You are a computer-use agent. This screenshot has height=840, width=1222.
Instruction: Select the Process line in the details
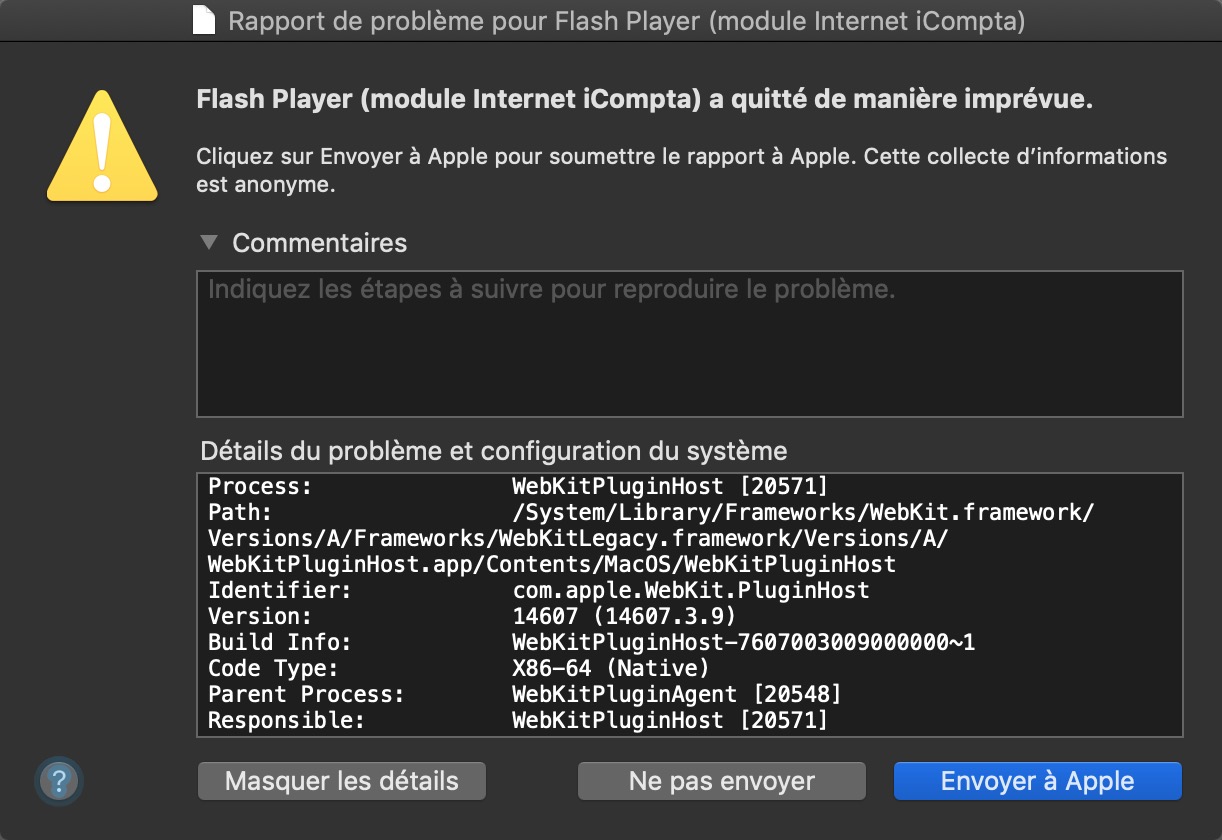[x=518, y=487]
